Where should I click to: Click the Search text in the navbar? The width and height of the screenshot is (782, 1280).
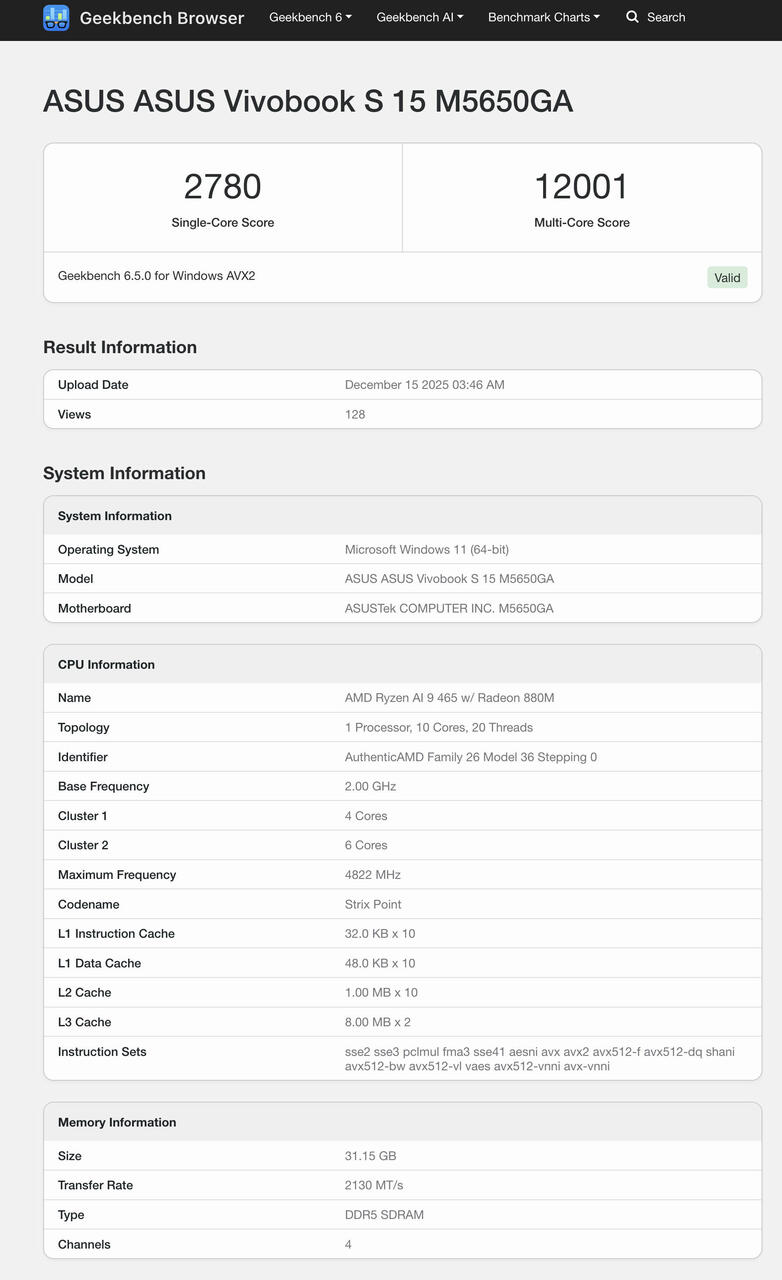(x=666, y=17)
